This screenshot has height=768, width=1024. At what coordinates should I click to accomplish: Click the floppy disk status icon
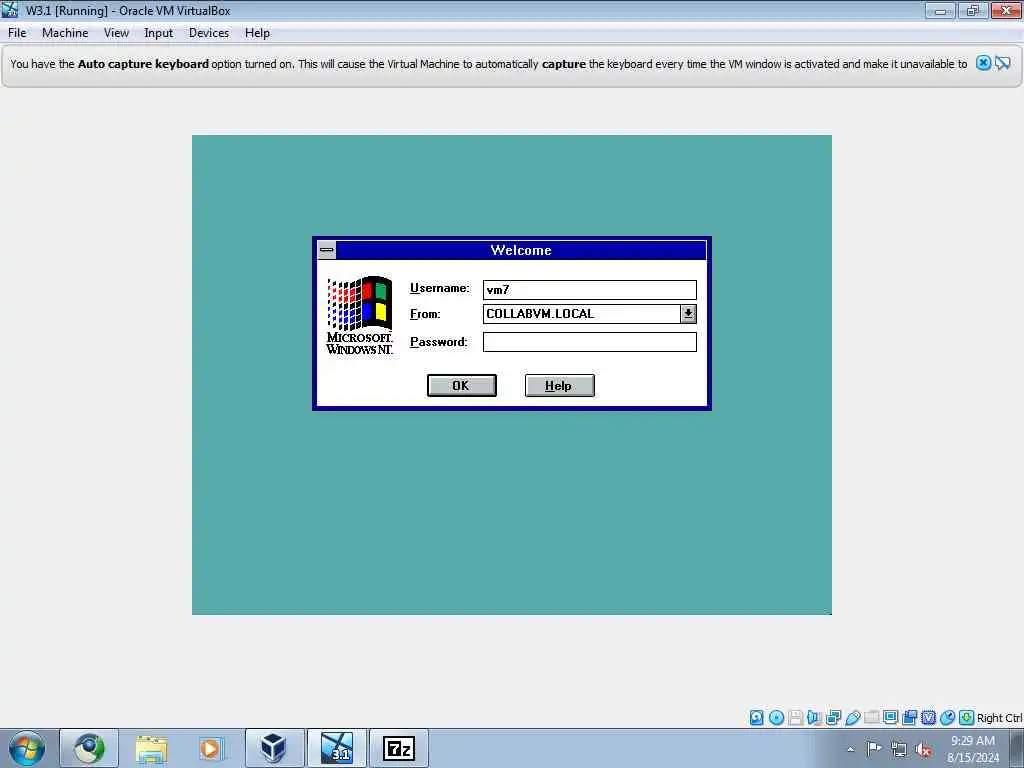point(795,718)
